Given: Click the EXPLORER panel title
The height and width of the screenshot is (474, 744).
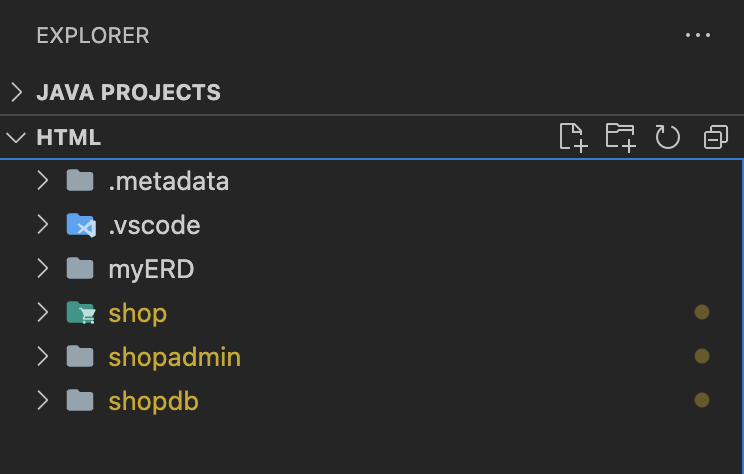Looking at the screenshot, I should 92,35.
